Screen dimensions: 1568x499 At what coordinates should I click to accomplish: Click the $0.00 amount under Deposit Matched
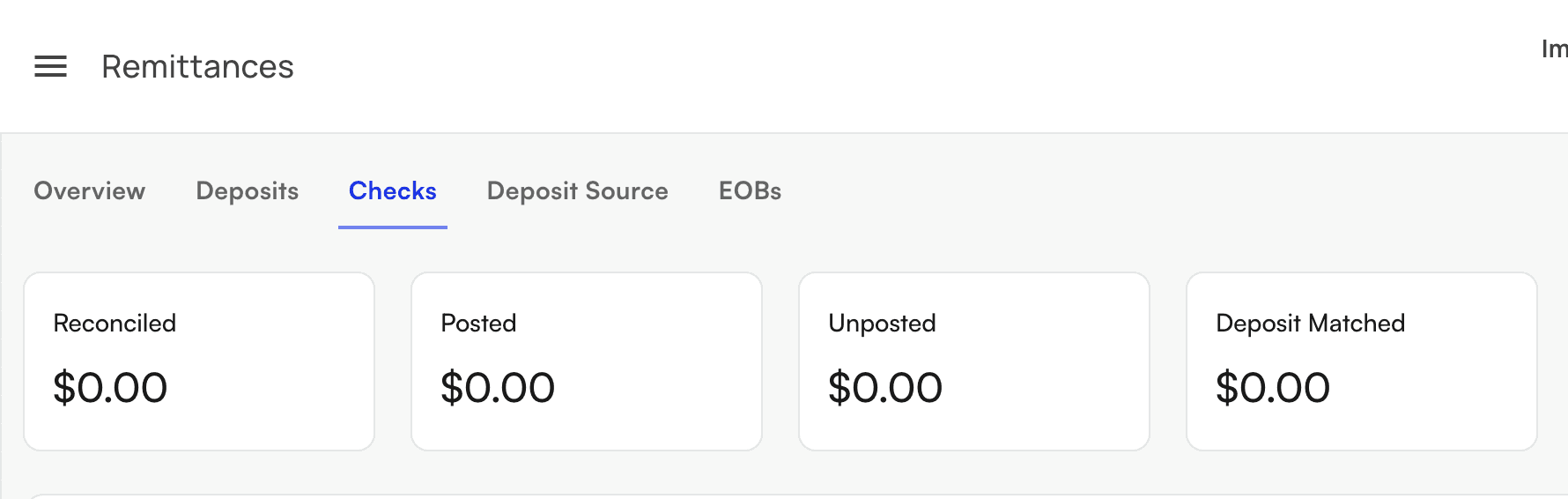coord(1273,388)
